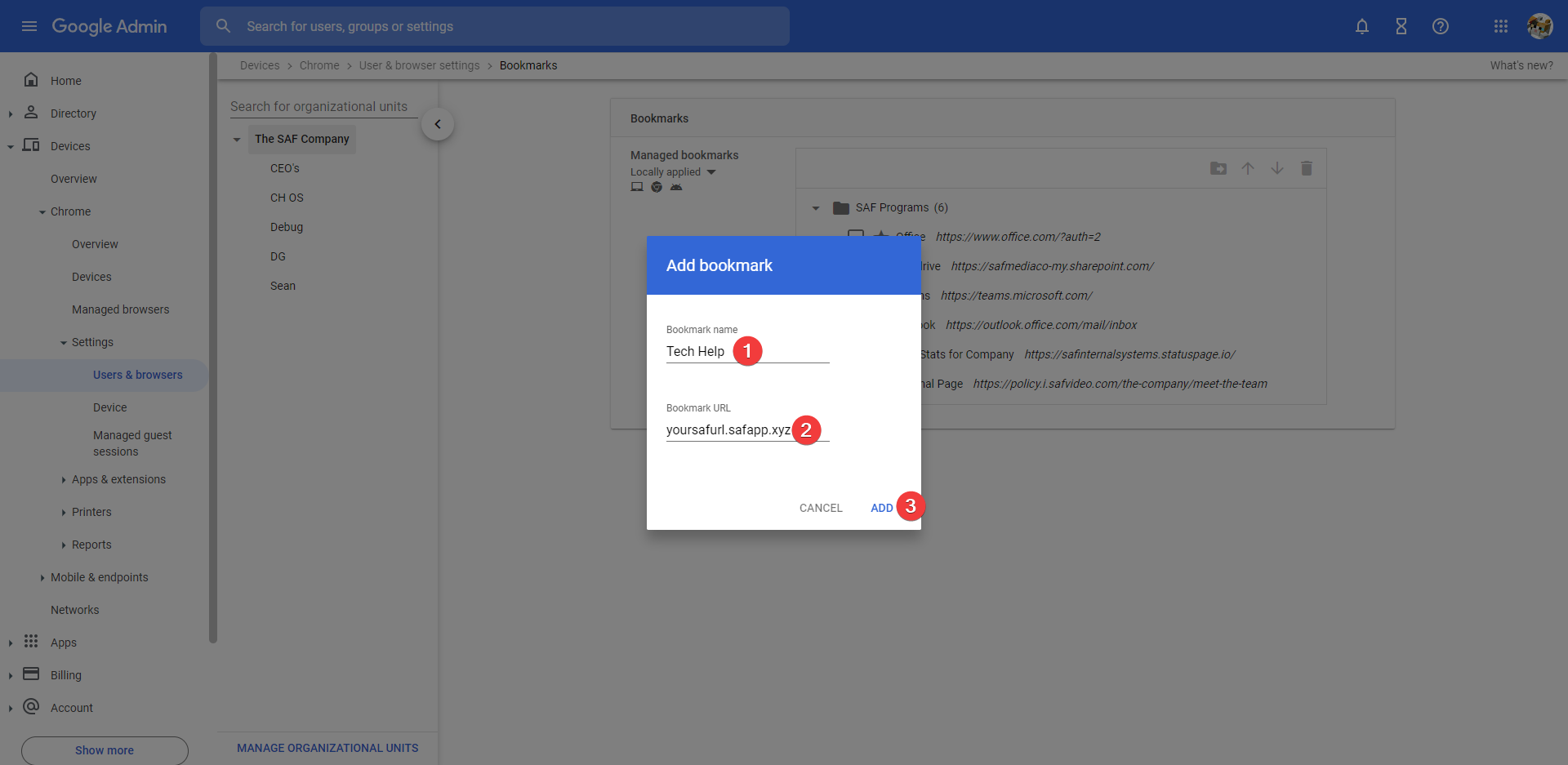Collapse the organizational units panel
The height and width of the screenshot is (765, 1568).
[438, 124]
